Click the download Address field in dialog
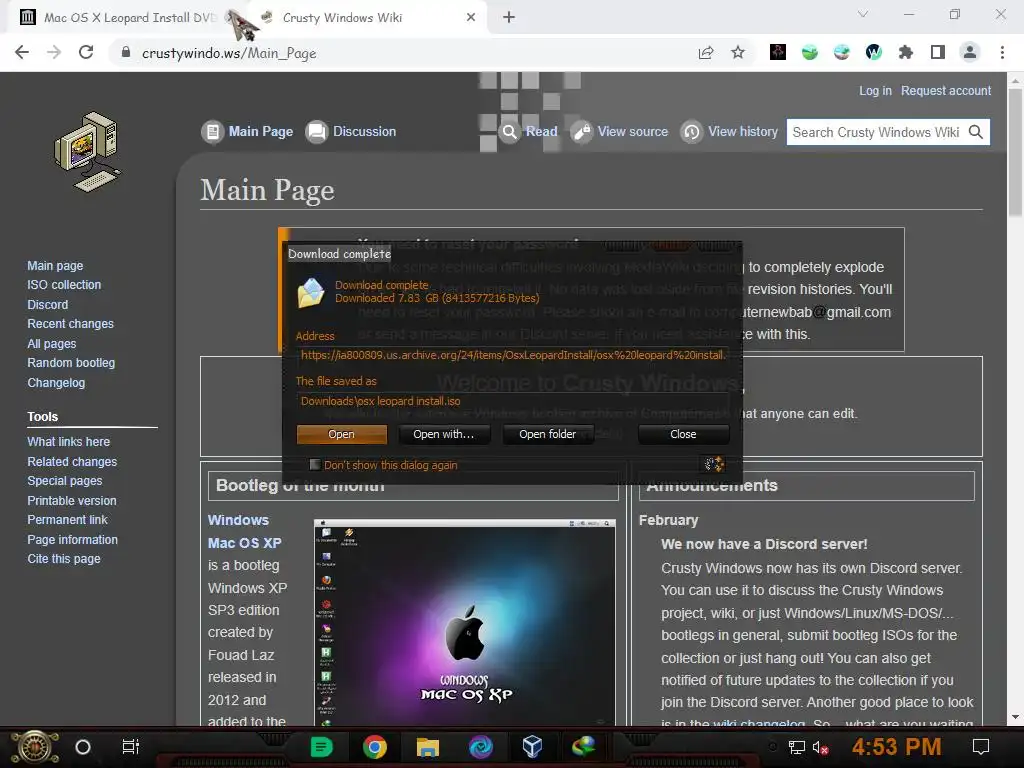 tap(513, 355)
